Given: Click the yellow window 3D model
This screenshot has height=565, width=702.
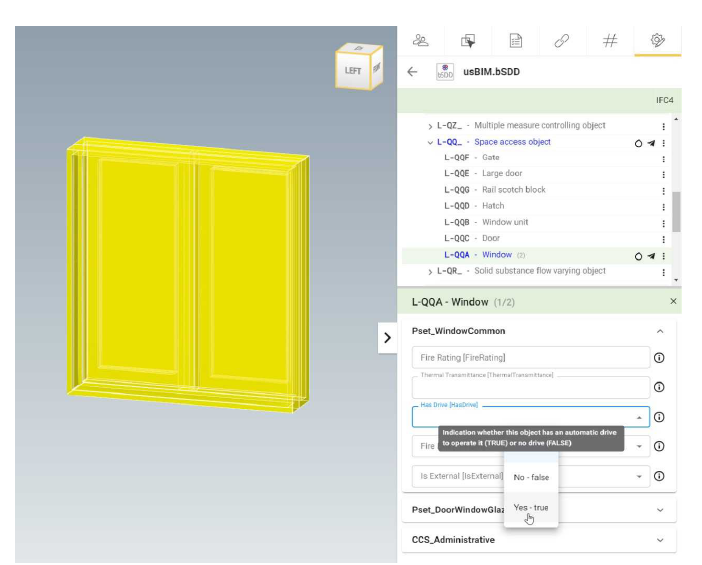Looking at the screenshot, I should 188,274.
